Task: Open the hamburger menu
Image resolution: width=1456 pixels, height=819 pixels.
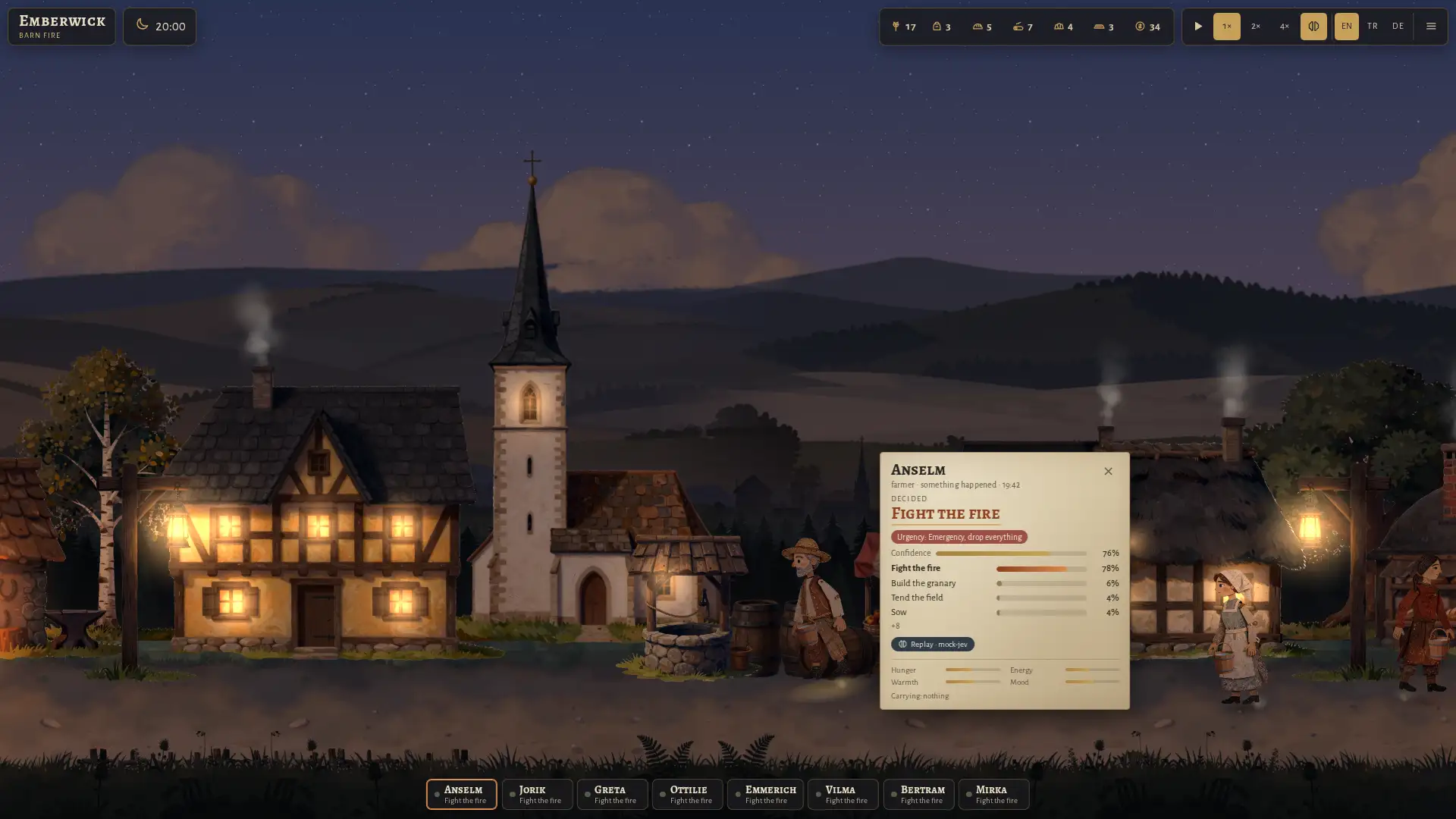Action: point(1431,27)
